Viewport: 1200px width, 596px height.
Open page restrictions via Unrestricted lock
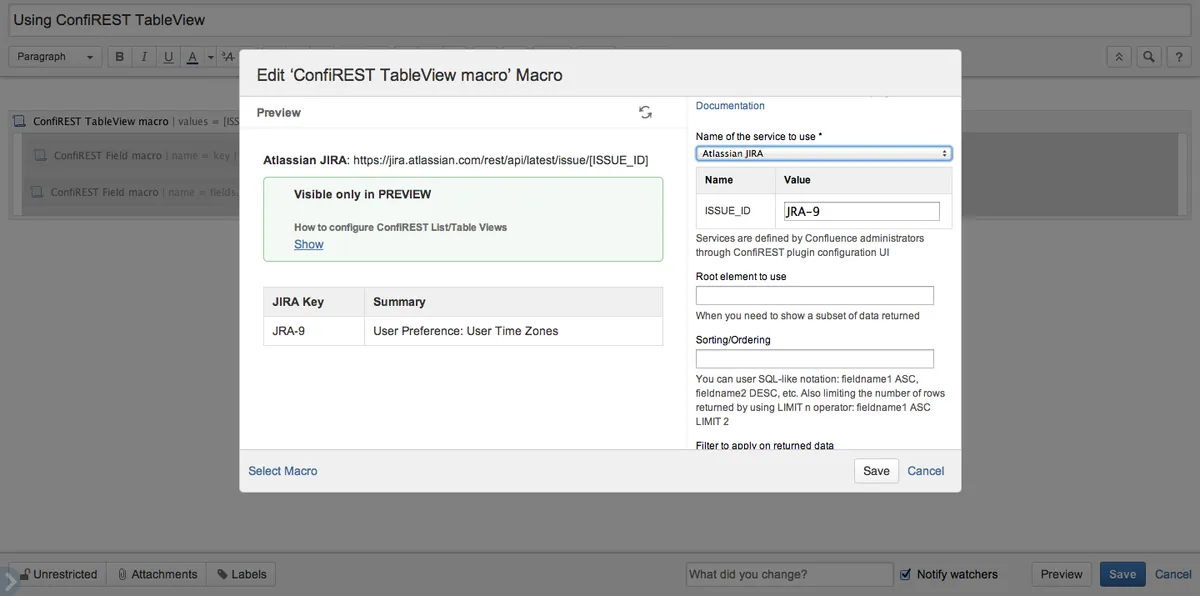tap(58, 574)
